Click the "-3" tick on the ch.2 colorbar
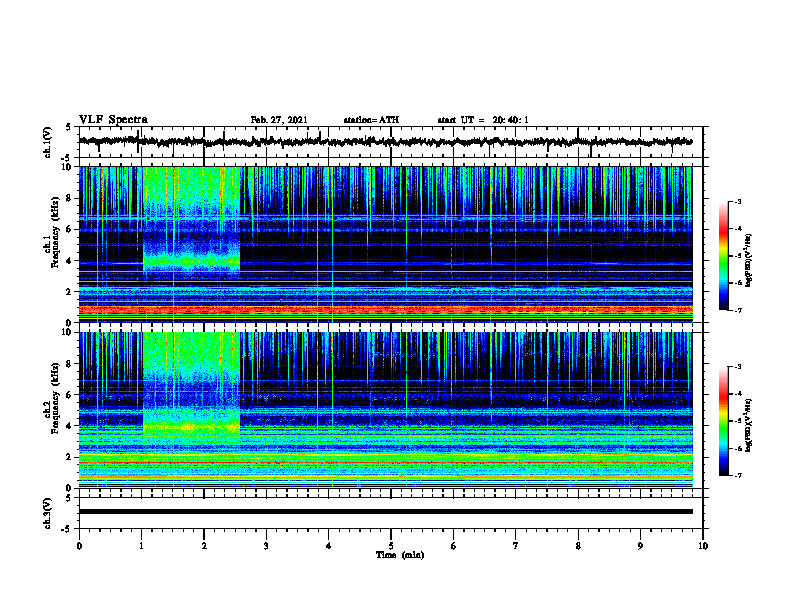 coord(738,367)
